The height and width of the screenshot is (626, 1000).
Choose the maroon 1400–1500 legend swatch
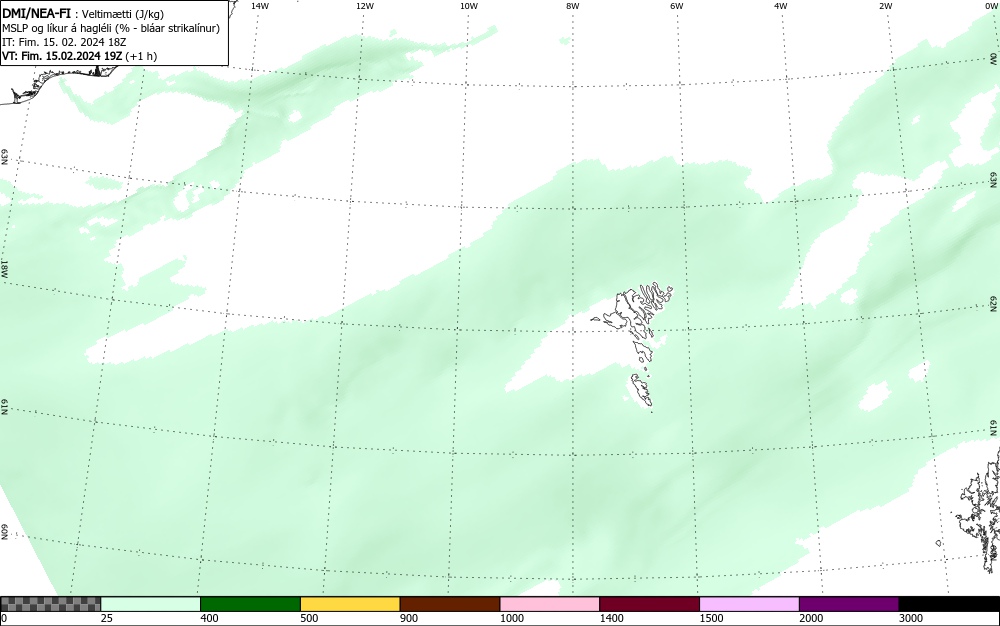point(649,604)
